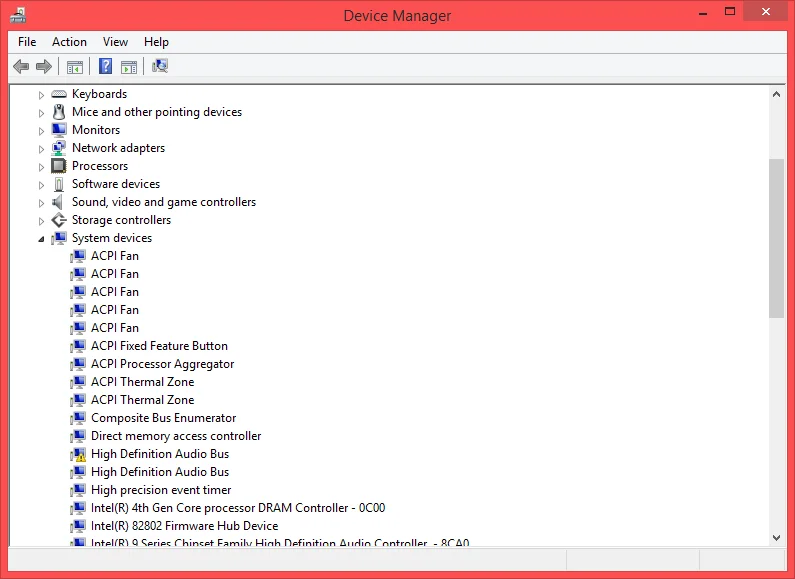The width and height of the screenshot is (795, 579).
Task: Click the icon next to Composite Bus Enumerator
Action: (78, 418)
